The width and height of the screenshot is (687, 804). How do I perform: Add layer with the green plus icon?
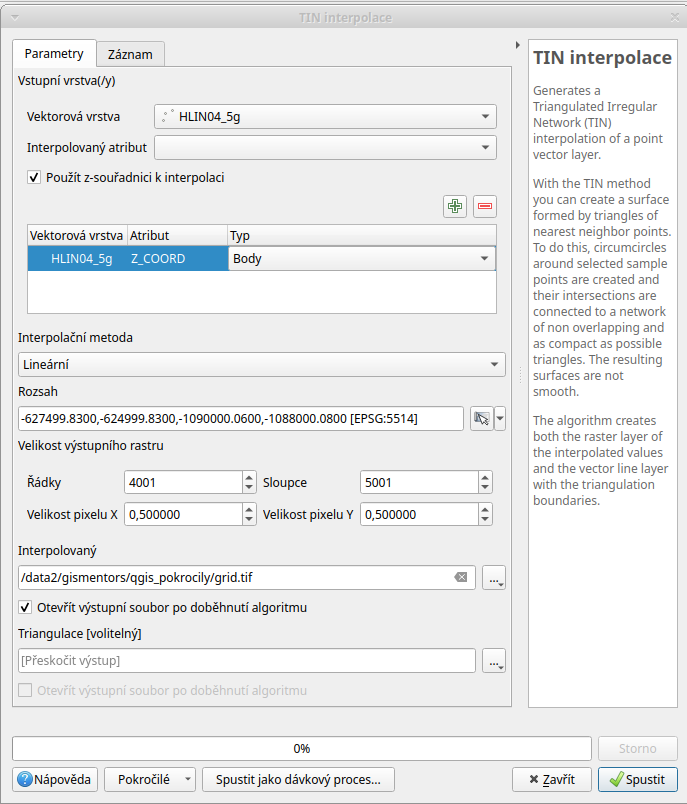[x=455, y=206]
